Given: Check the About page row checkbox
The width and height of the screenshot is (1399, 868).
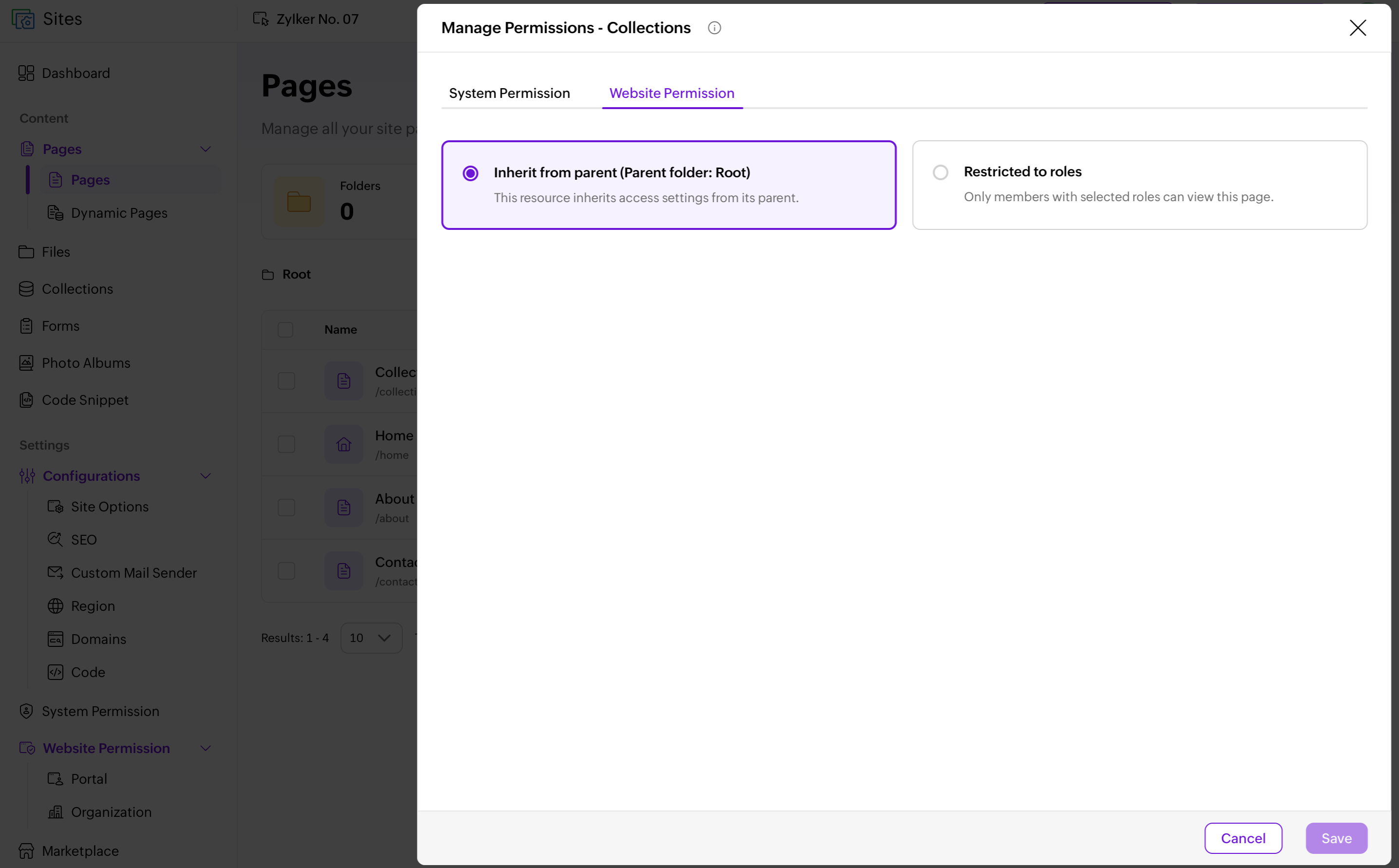Looking at the screenshot, I should click(286, 507).
